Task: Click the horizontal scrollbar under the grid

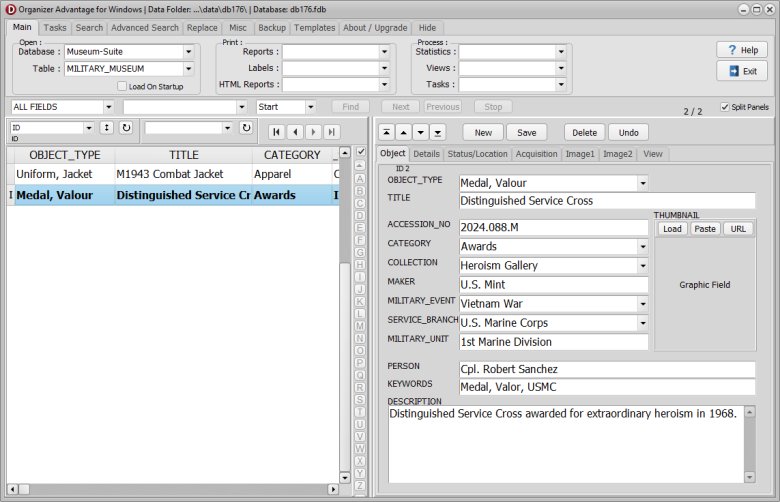Action: [x=180, y=489]
